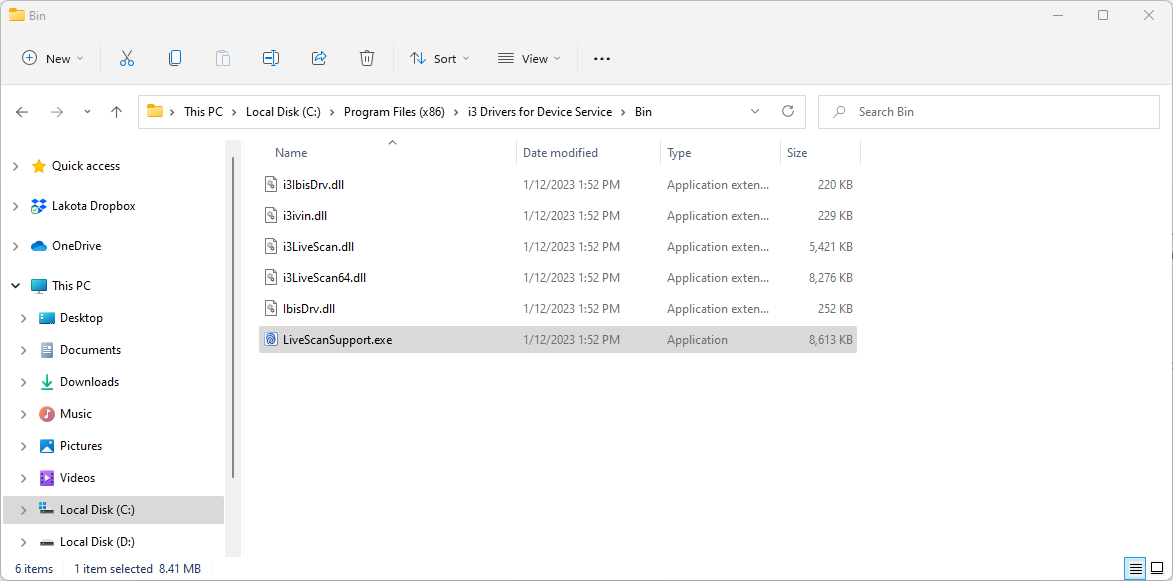
Task: Open the View dropdown
Action: 528,58
